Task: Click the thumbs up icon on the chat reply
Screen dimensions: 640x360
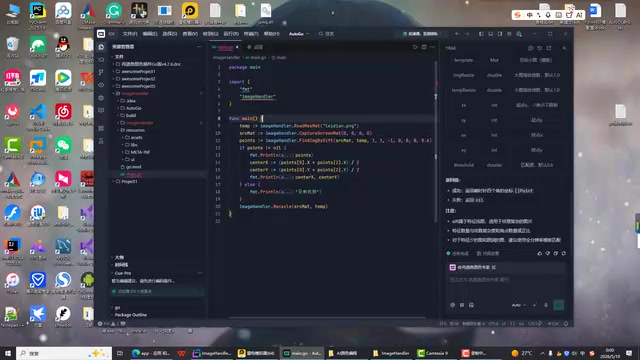Action: pos(540,253)
